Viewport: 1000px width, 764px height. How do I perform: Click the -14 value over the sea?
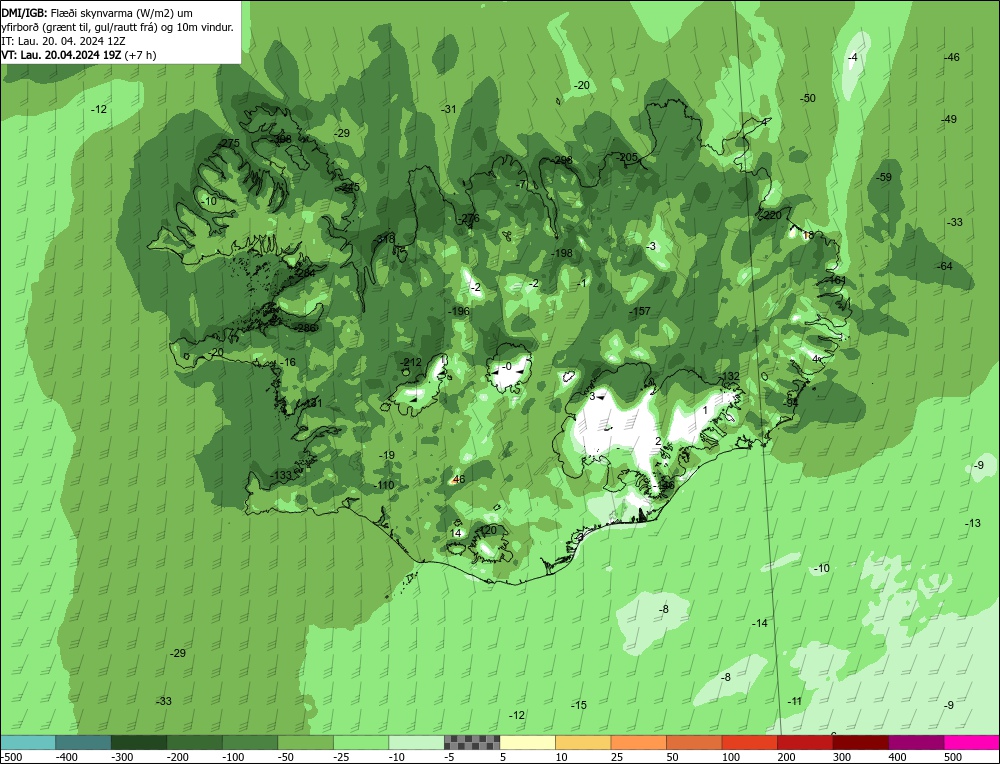click(760, 623)
